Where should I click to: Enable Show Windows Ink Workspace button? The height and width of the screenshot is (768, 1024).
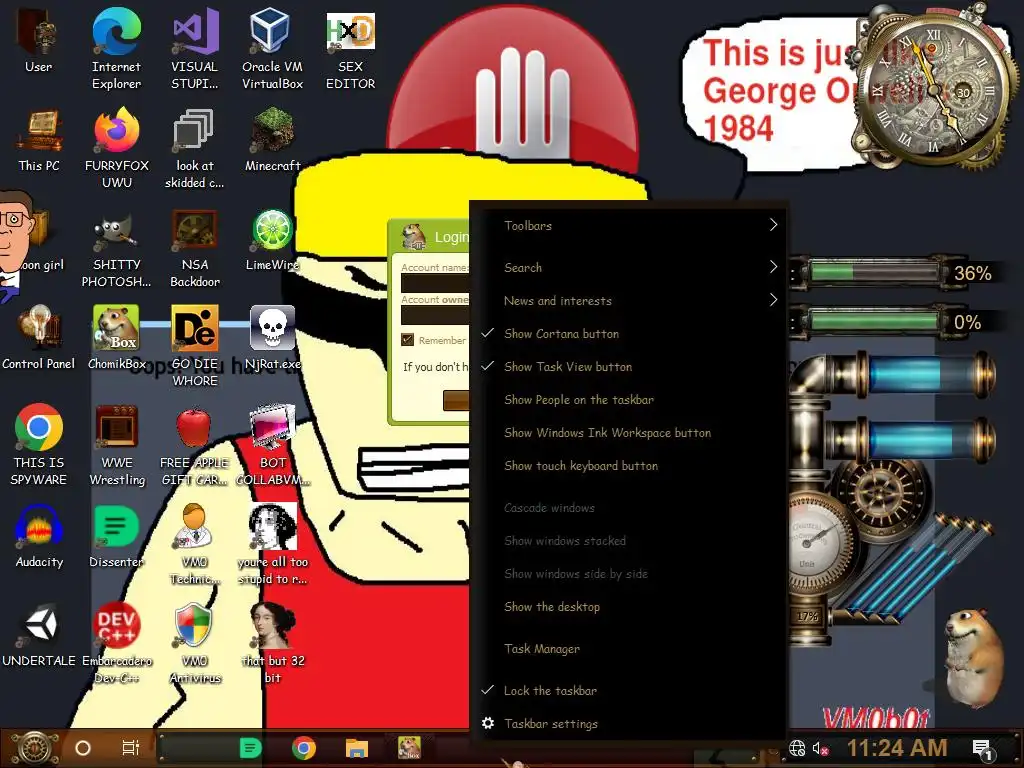tap(630, 433)
